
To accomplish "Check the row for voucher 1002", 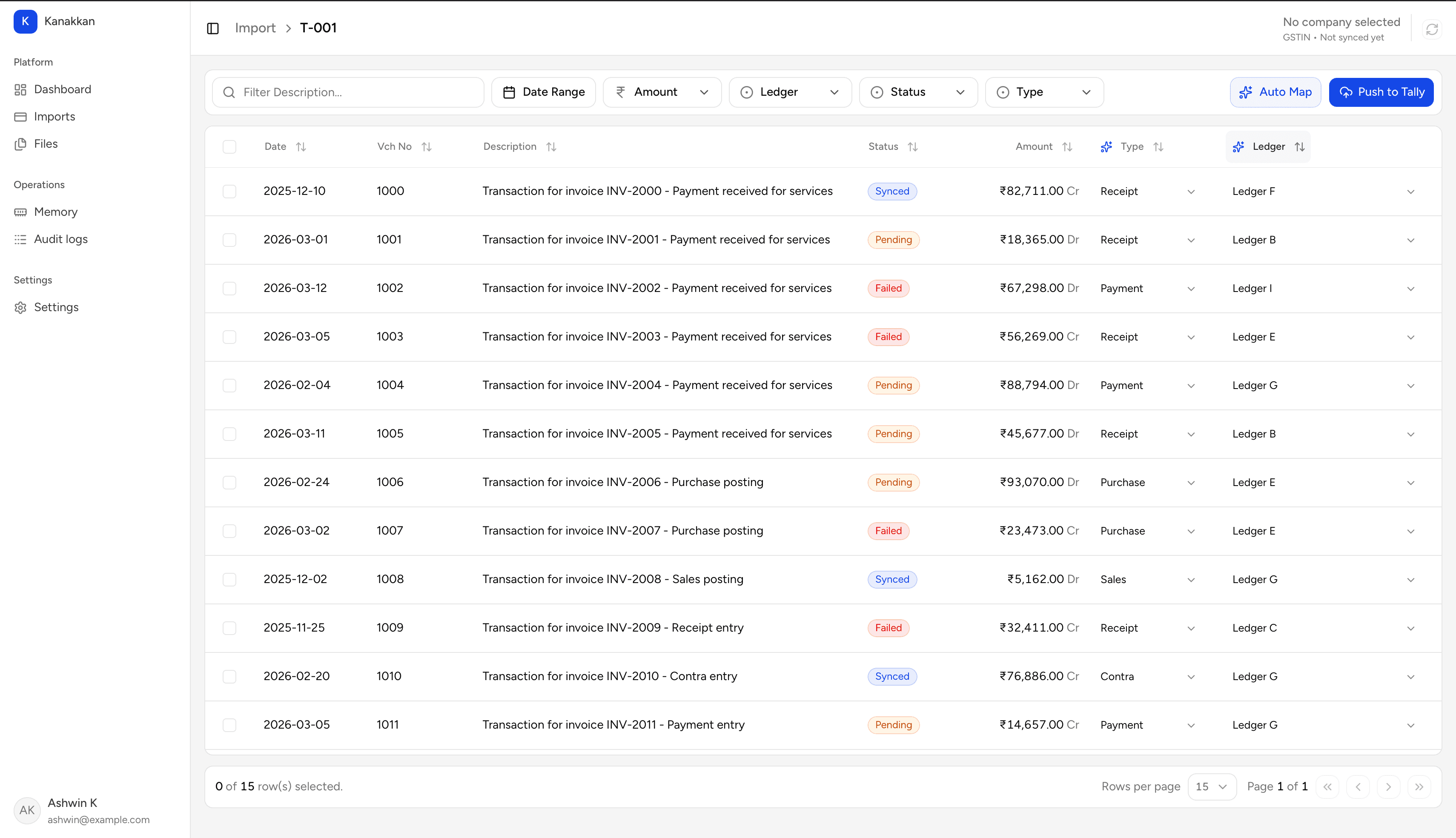I will click(x=229, y=289).
